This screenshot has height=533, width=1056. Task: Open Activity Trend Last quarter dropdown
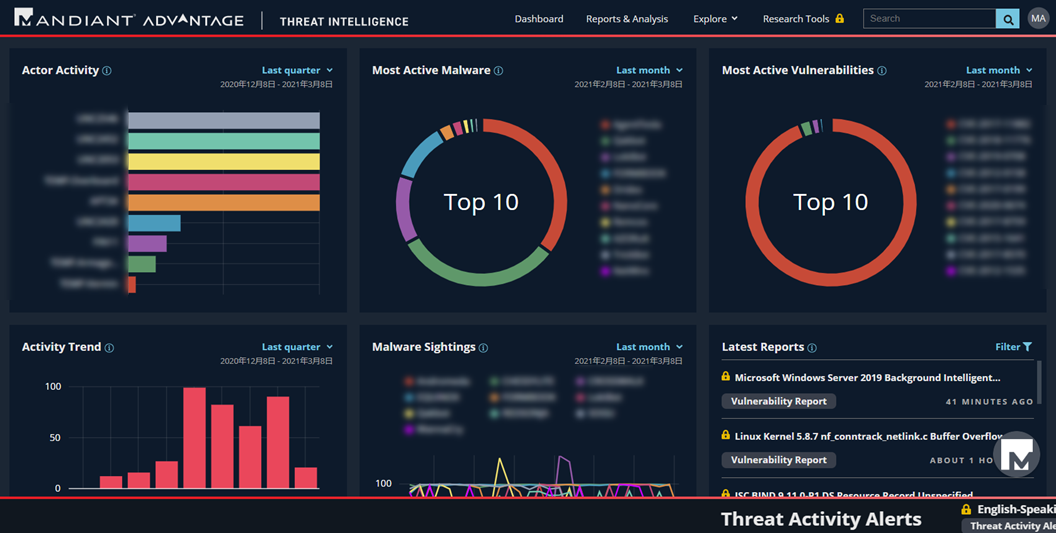[297, 347]
